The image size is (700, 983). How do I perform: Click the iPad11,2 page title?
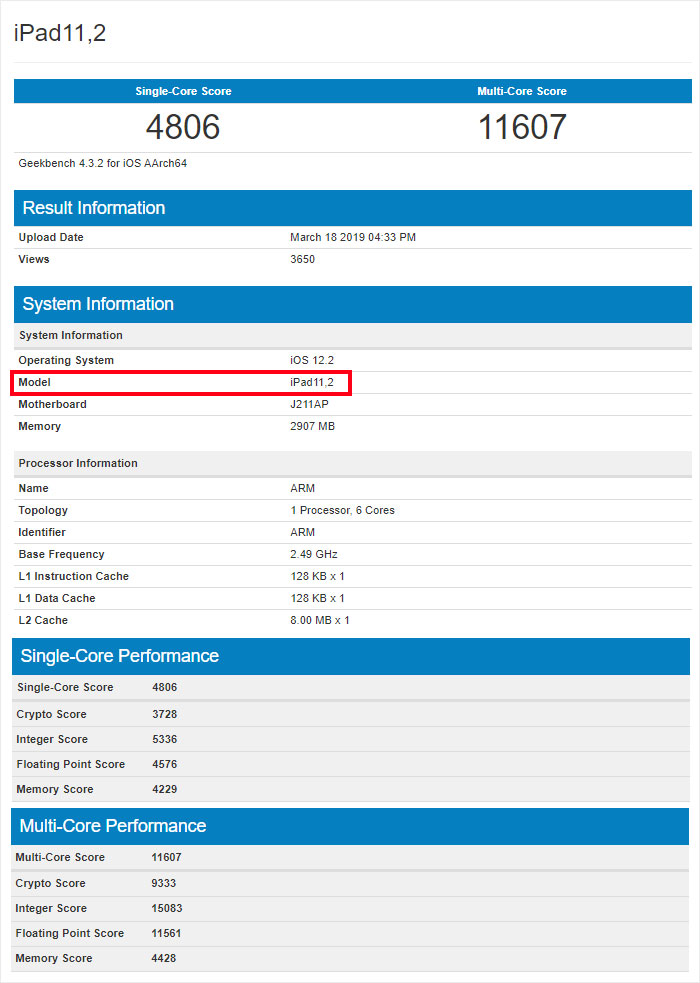(60, 33)
